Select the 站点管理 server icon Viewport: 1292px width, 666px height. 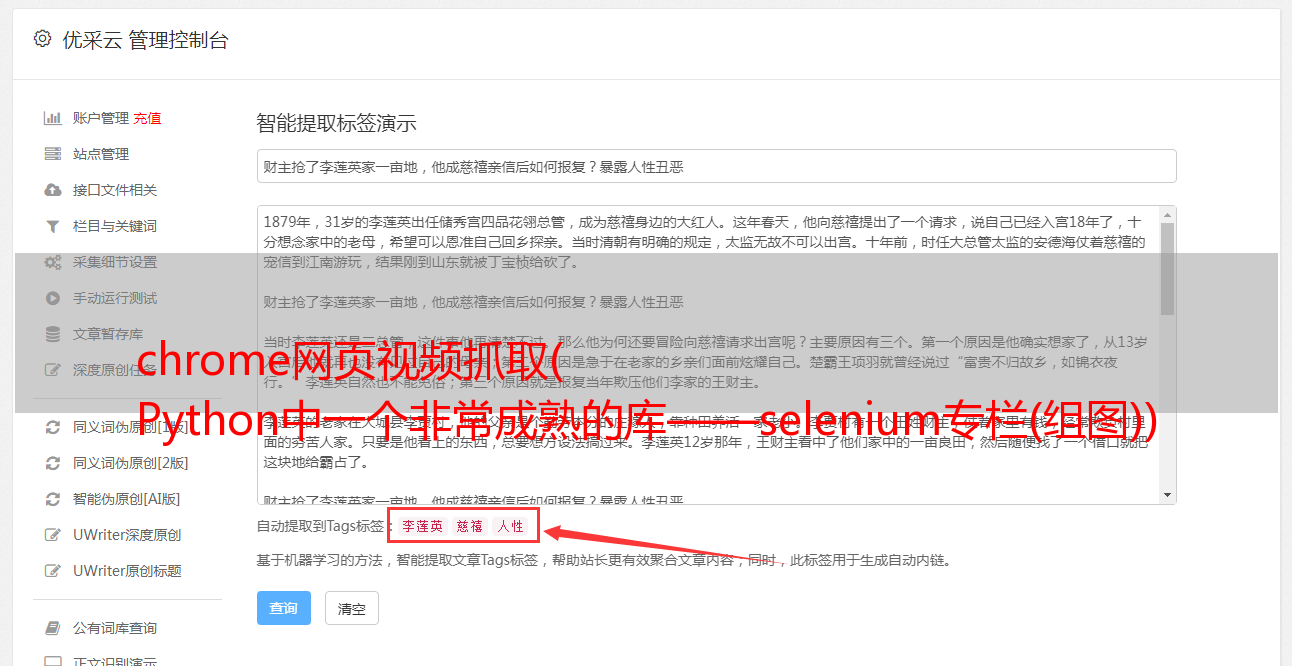tap(52, 154)
